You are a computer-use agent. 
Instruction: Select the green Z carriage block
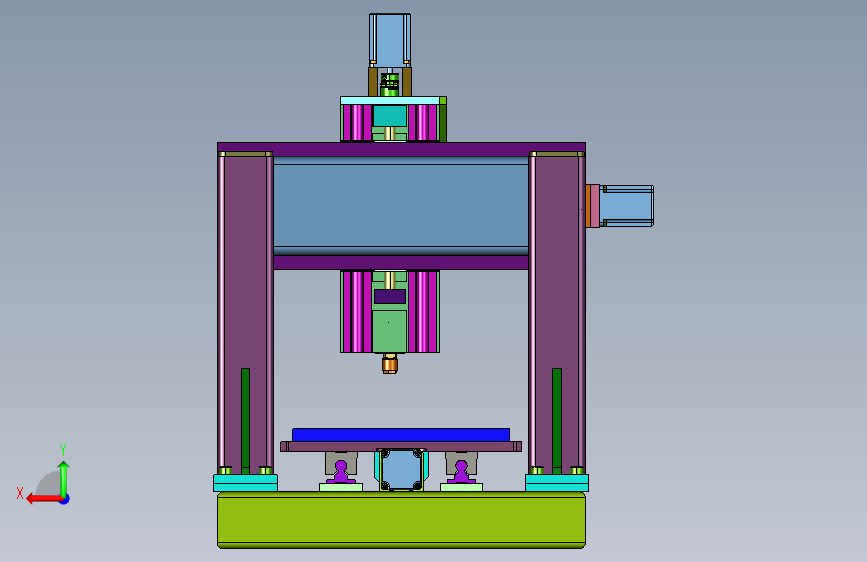tap(390, 331)
